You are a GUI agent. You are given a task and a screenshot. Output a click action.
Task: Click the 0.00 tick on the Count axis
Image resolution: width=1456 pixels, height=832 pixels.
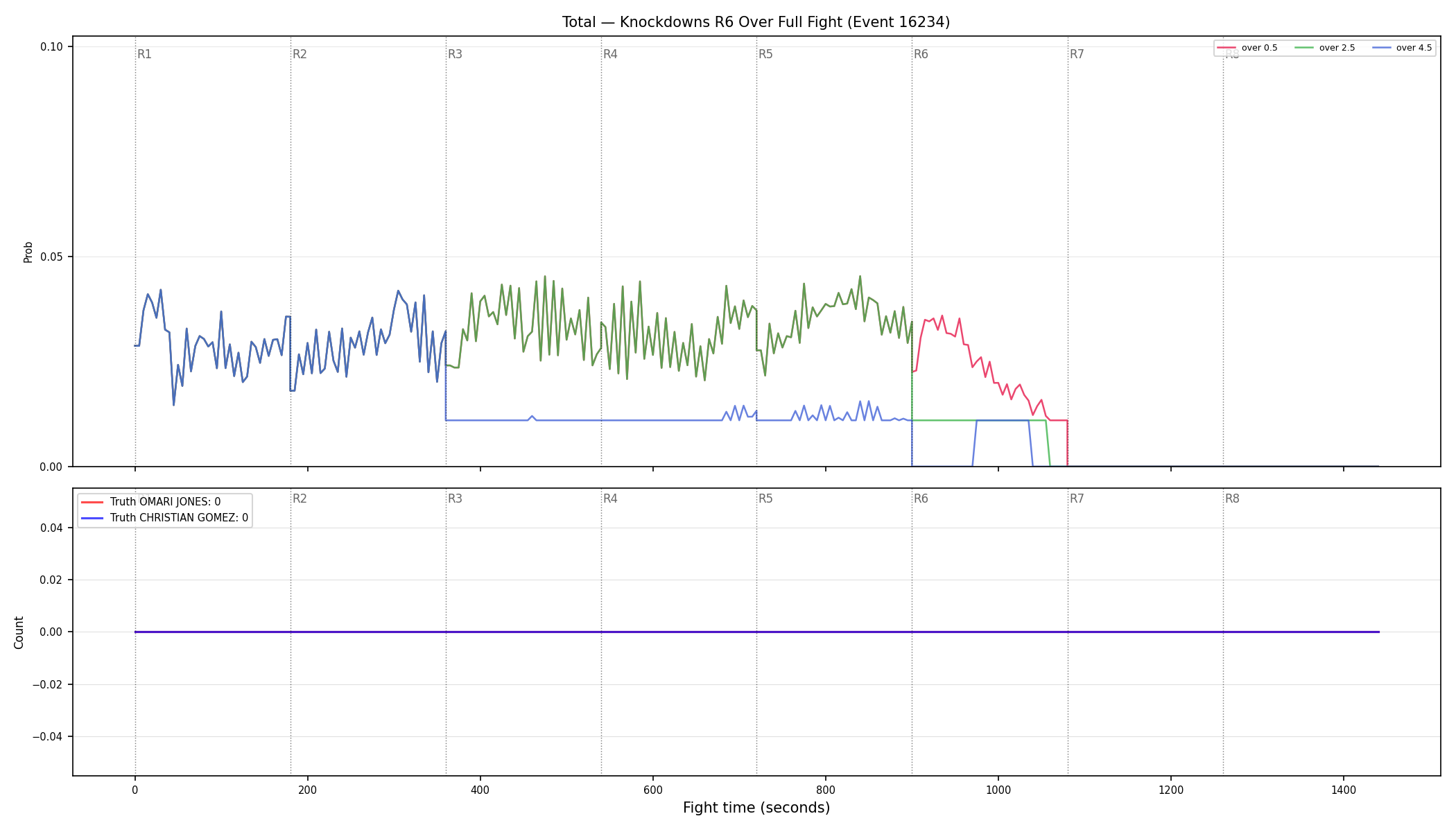pos(51,632)
